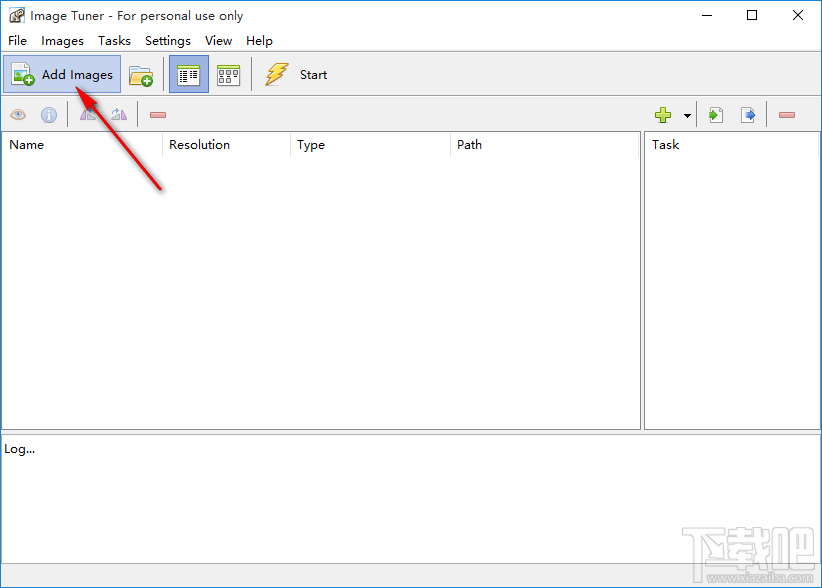Sort list by Resolution column
Screen dimensions: 822x588
[226, 145]
